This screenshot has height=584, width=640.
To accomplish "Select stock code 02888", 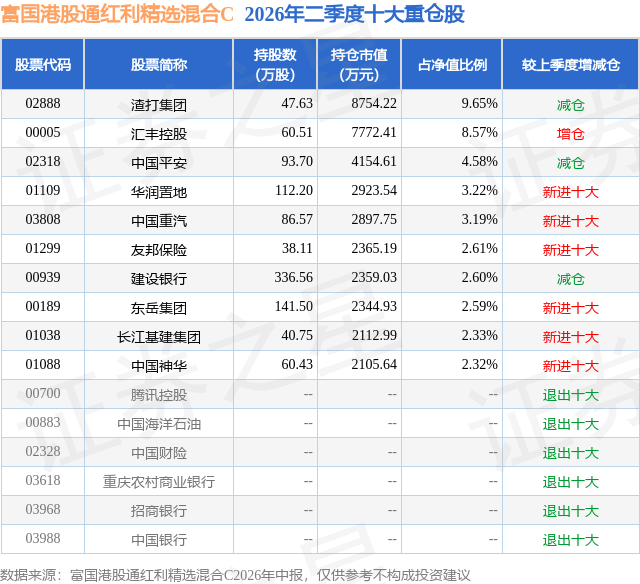I will click(x=43, y=104).
